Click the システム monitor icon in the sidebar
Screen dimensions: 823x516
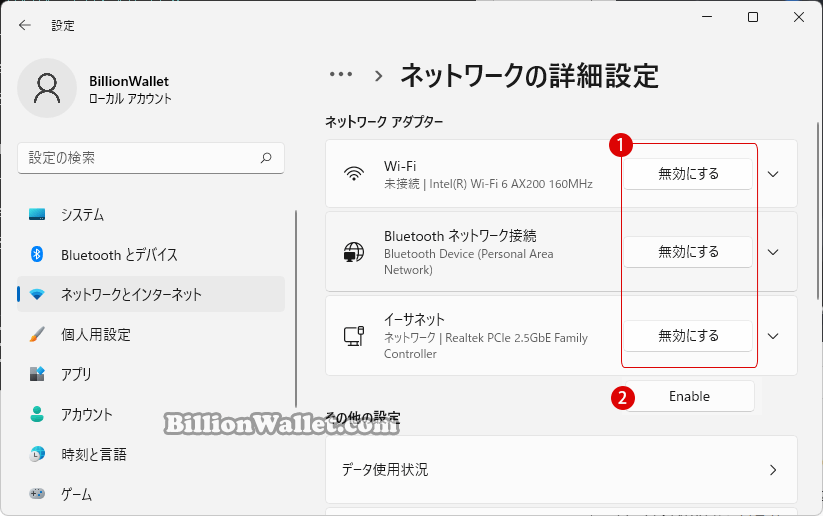[x=37, y=214]
